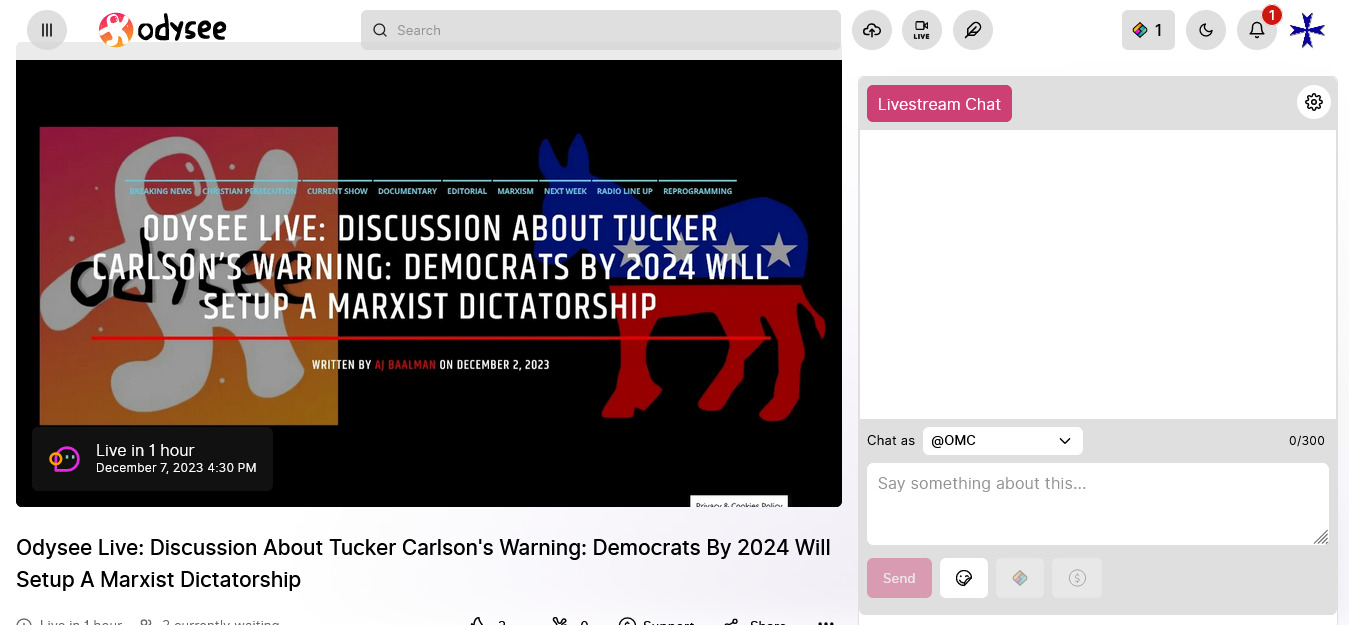Open the new post feather icon
Screen dimensions: 1349x625
click(973, 30)
